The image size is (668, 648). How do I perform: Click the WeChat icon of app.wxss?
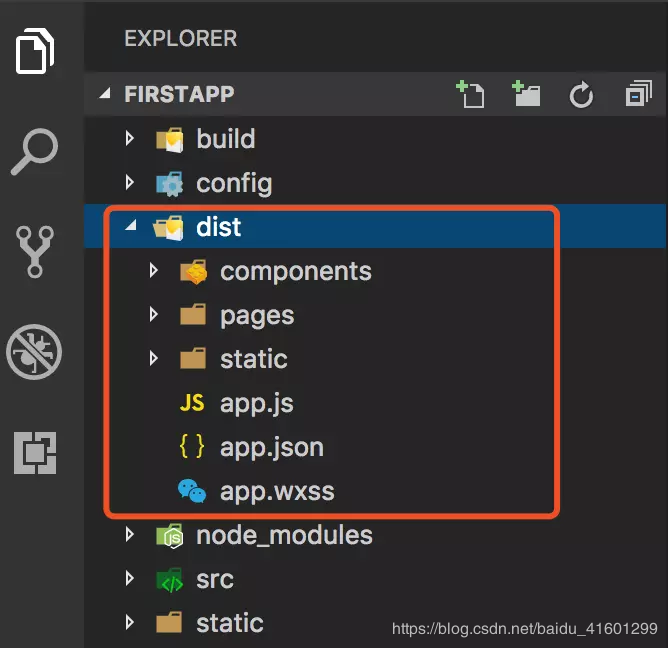pyautogui.click(x=192, y=491)
